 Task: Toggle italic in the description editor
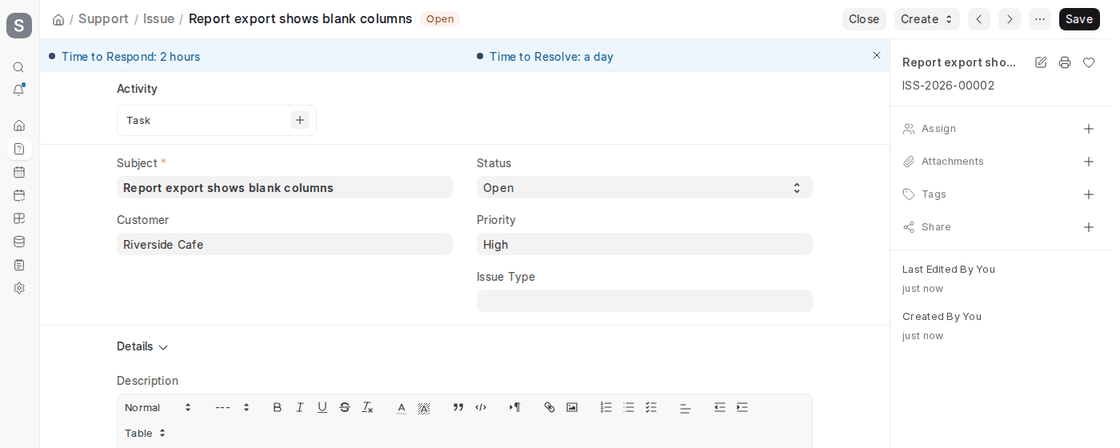[300, 407]
